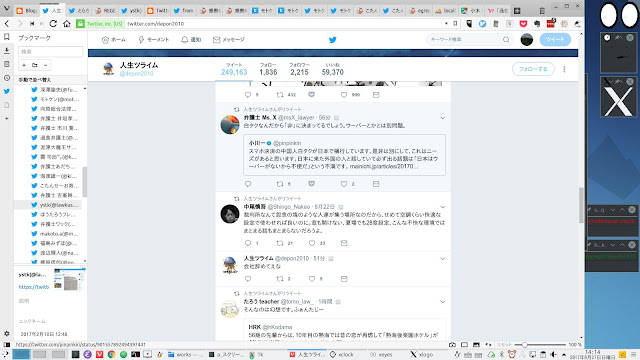Go back with the browser back arrow
The image size is (640, 360).
pyautogui.click(x=7, y=24)
